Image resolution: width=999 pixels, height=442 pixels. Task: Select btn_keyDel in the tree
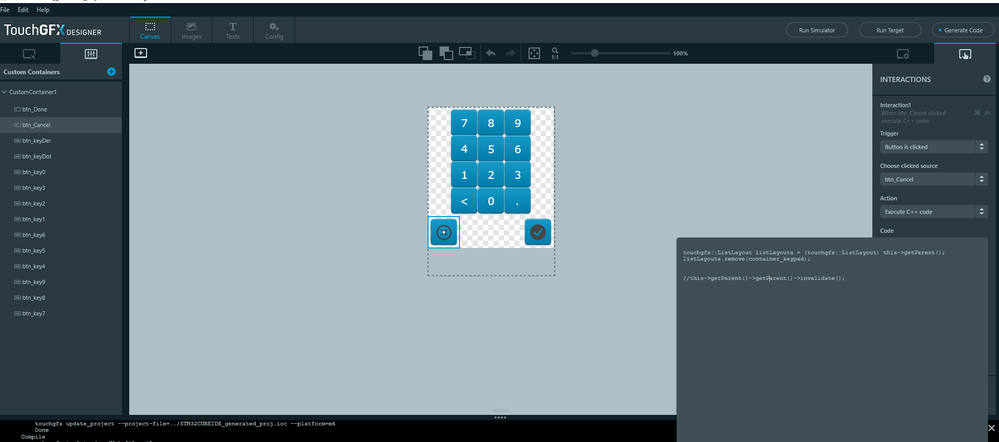[61, 140]
